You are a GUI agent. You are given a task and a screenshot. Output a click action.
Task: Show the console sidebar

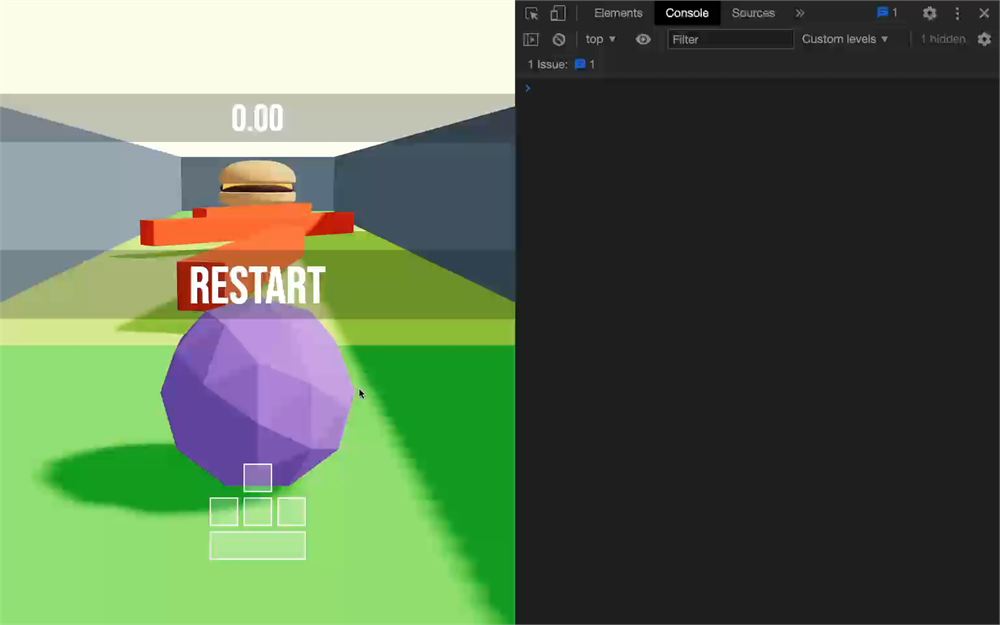[x=531, y=40]
